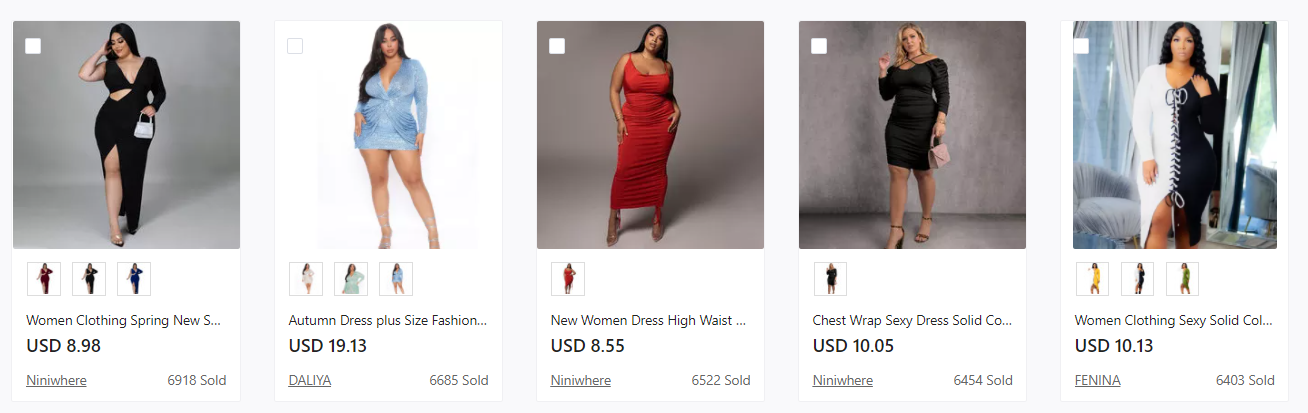Viewport: 1308px width, 413px height.
Task: Open the Niniwhere link under USD 8.55
Action: click(x=580, y=380)
